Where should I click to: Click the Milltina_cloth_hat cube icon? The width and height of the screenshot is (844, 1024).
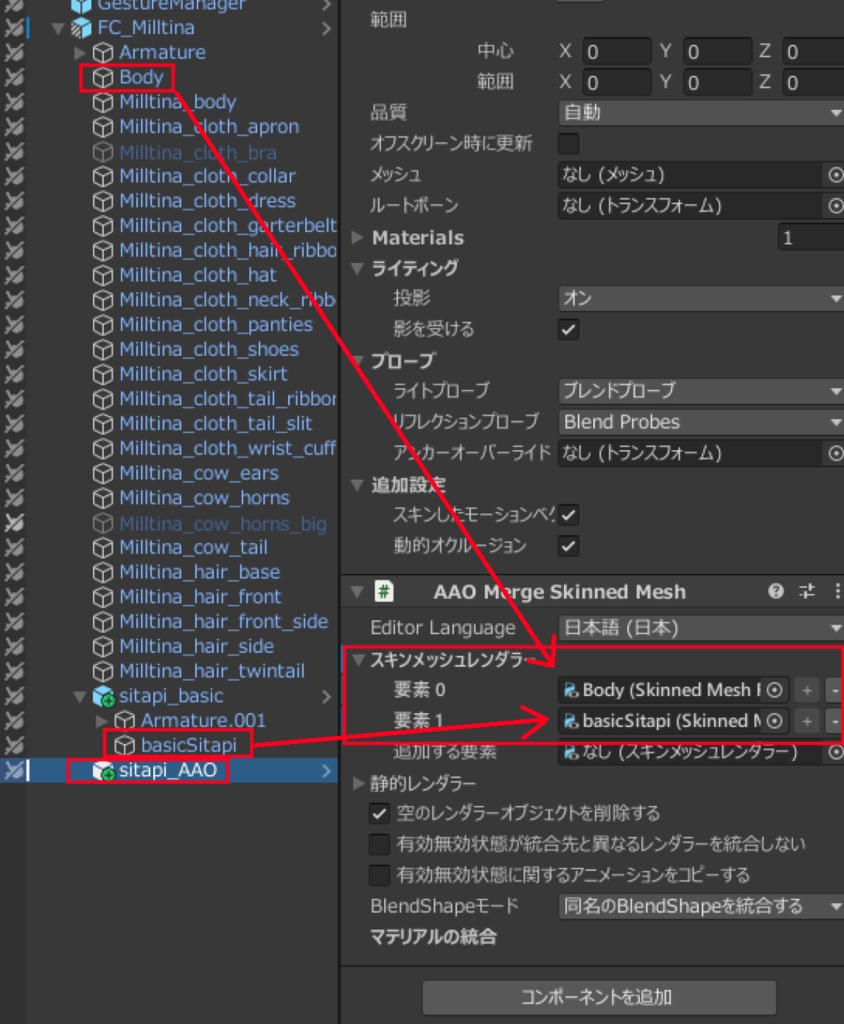click(103, 275)
